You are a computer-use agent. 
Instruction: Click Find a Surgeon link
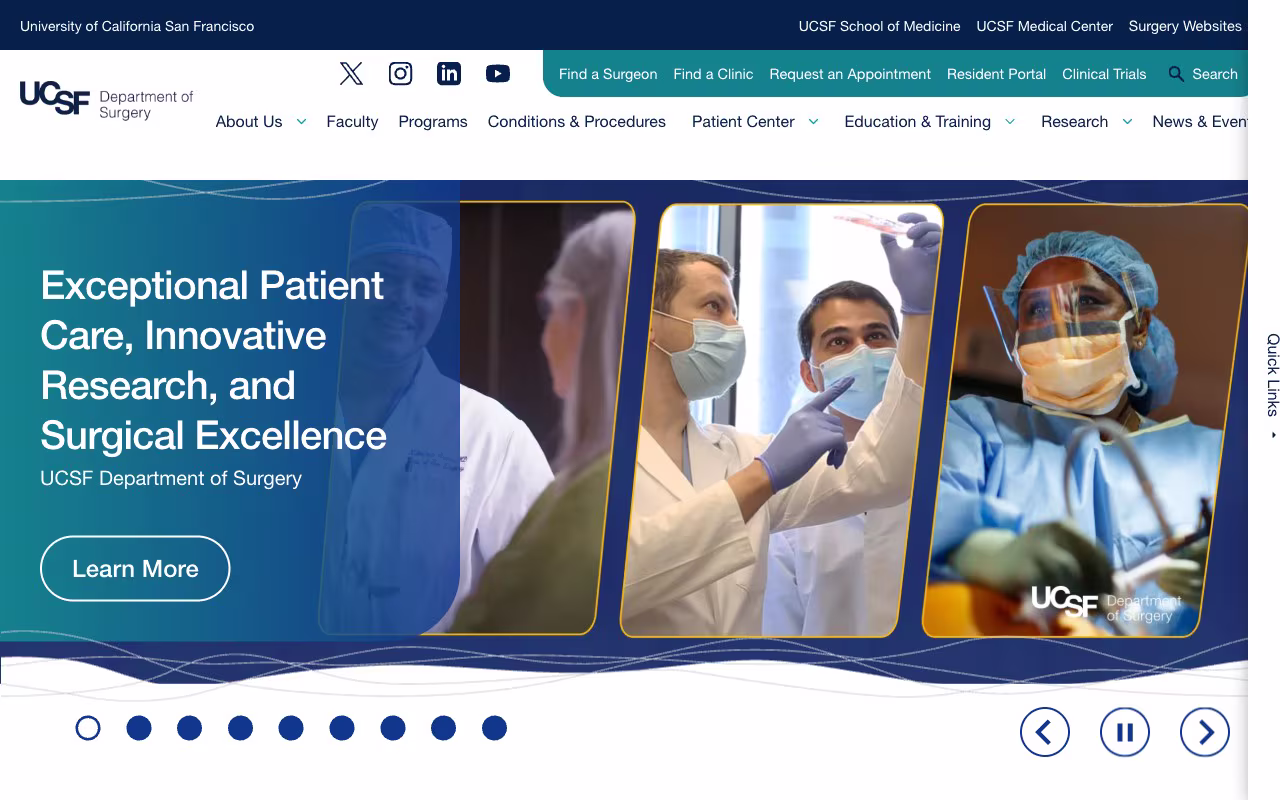pos(608,74)
